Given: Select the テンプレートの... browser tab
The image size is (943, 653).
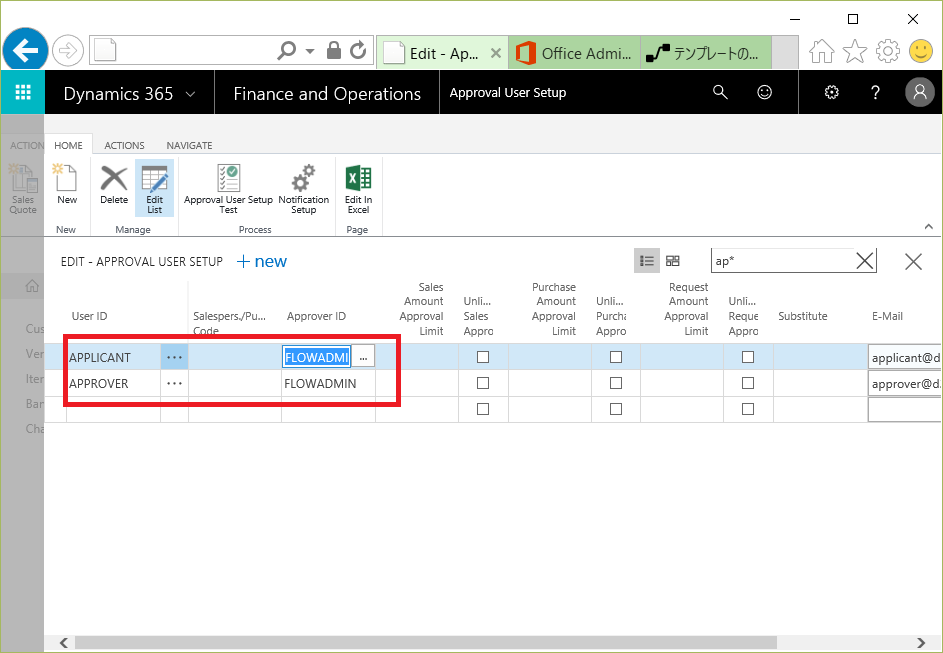Looking at the screenshot, I should (x=706, y=53).
